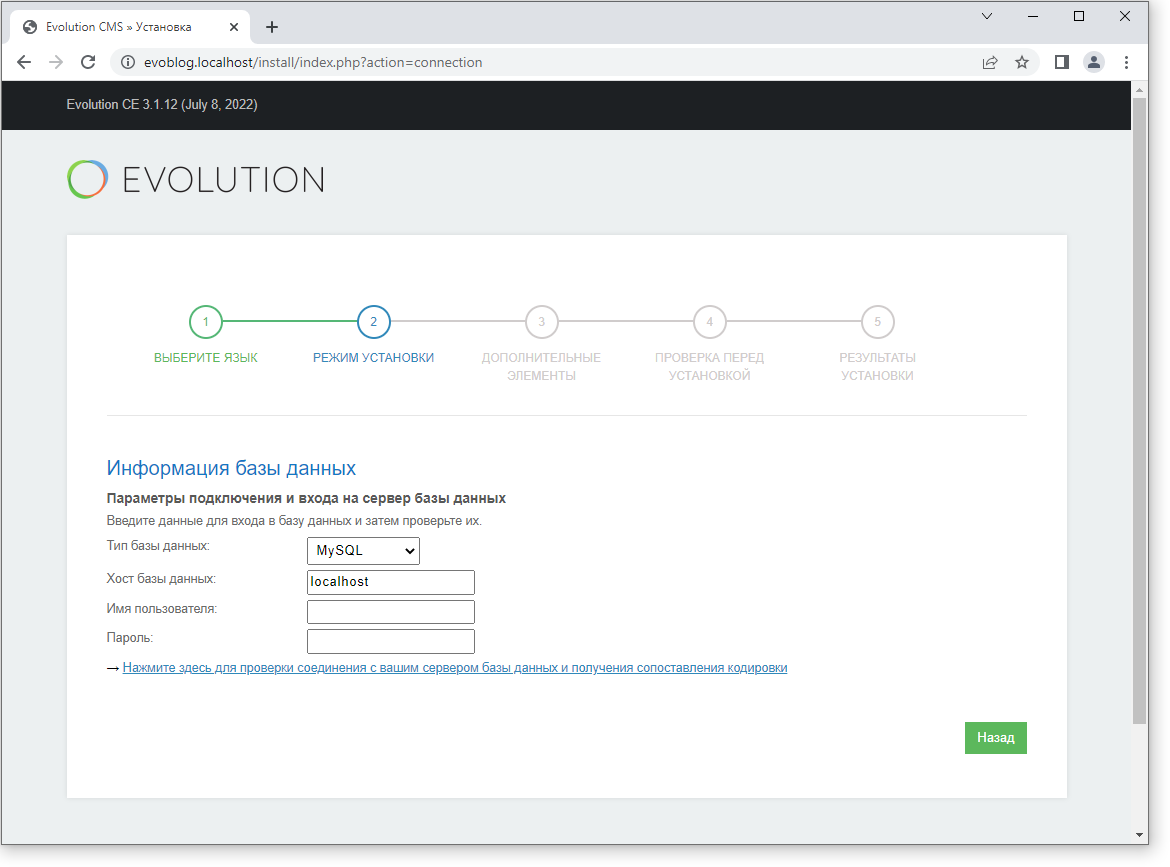Reload the page with refresh icon
Image resolution: width=1170 pixels, height=867 pixels.
88,62
